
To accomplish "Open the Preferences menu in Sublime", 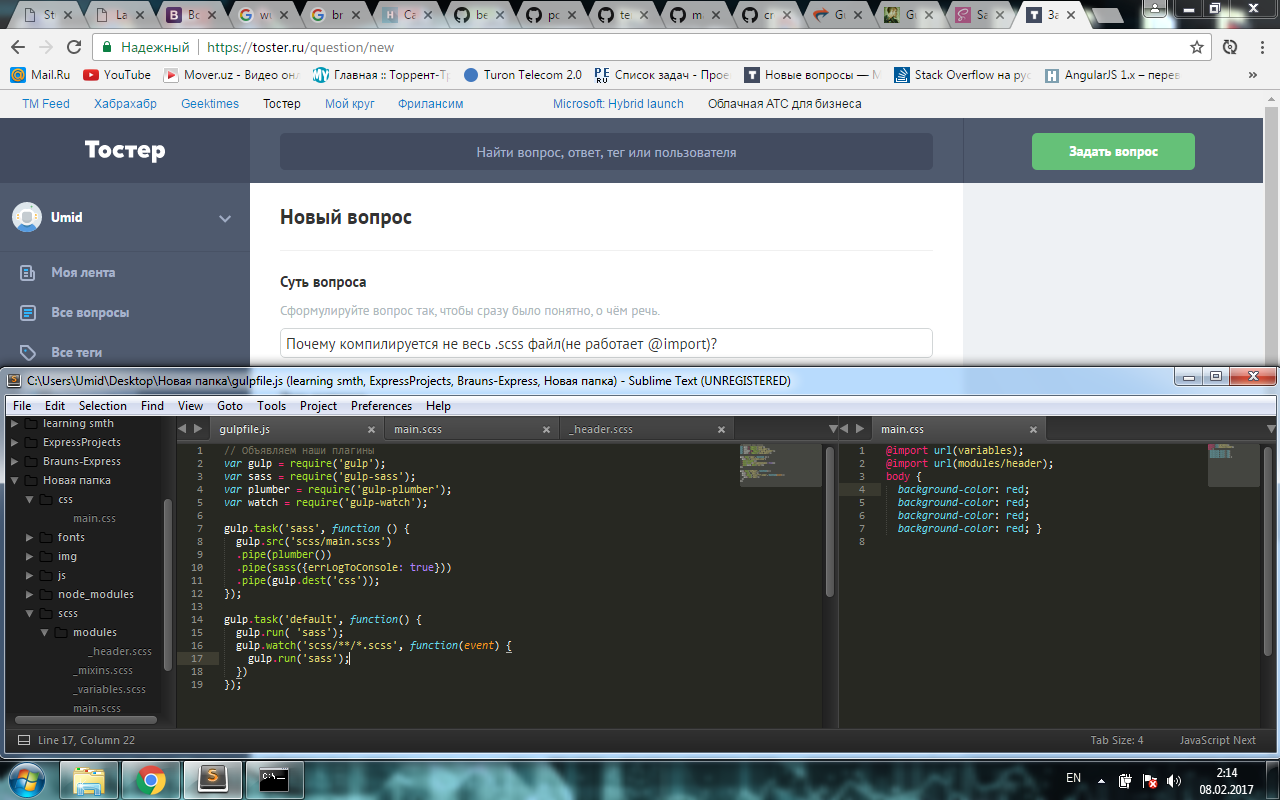I will click(381, 406).
